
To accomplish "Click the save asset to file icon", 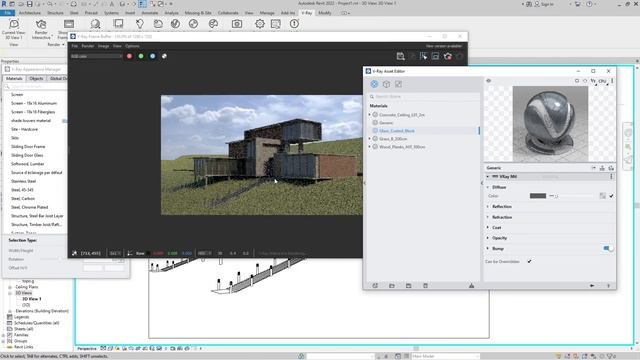I will (x=409, y=286).
